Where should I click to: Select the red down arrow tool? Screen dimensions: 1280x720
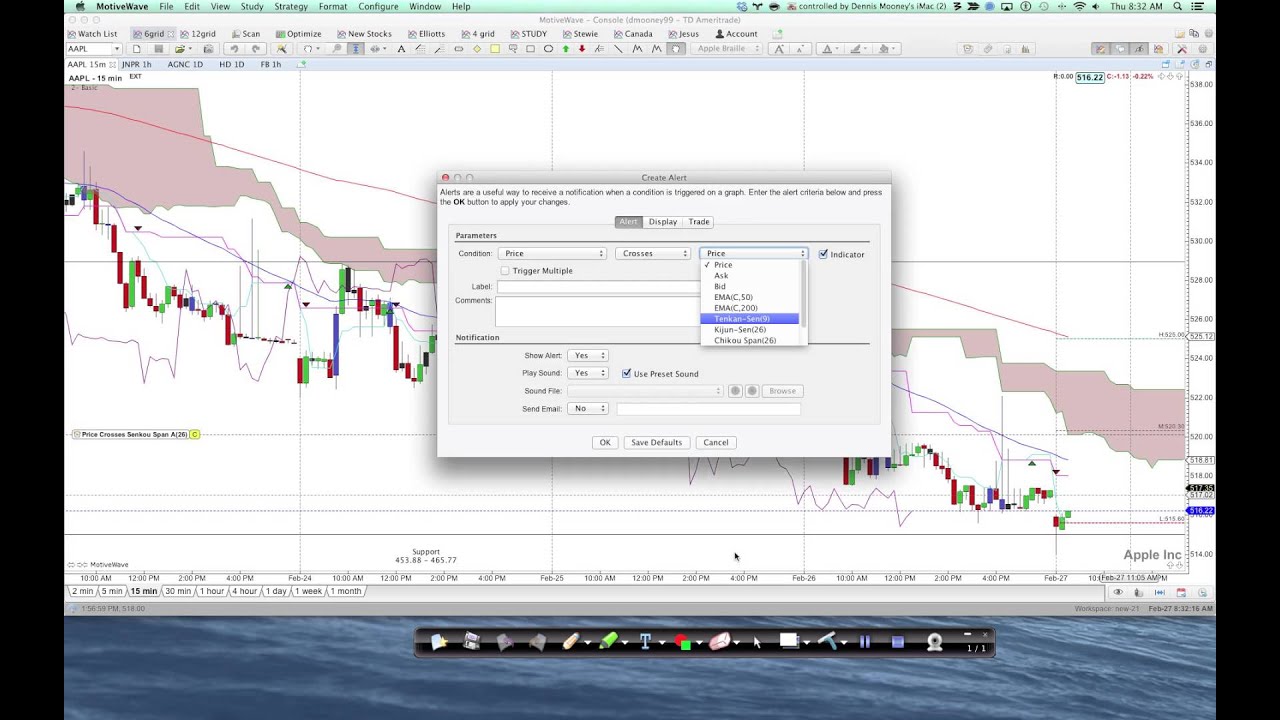[582, 48]
